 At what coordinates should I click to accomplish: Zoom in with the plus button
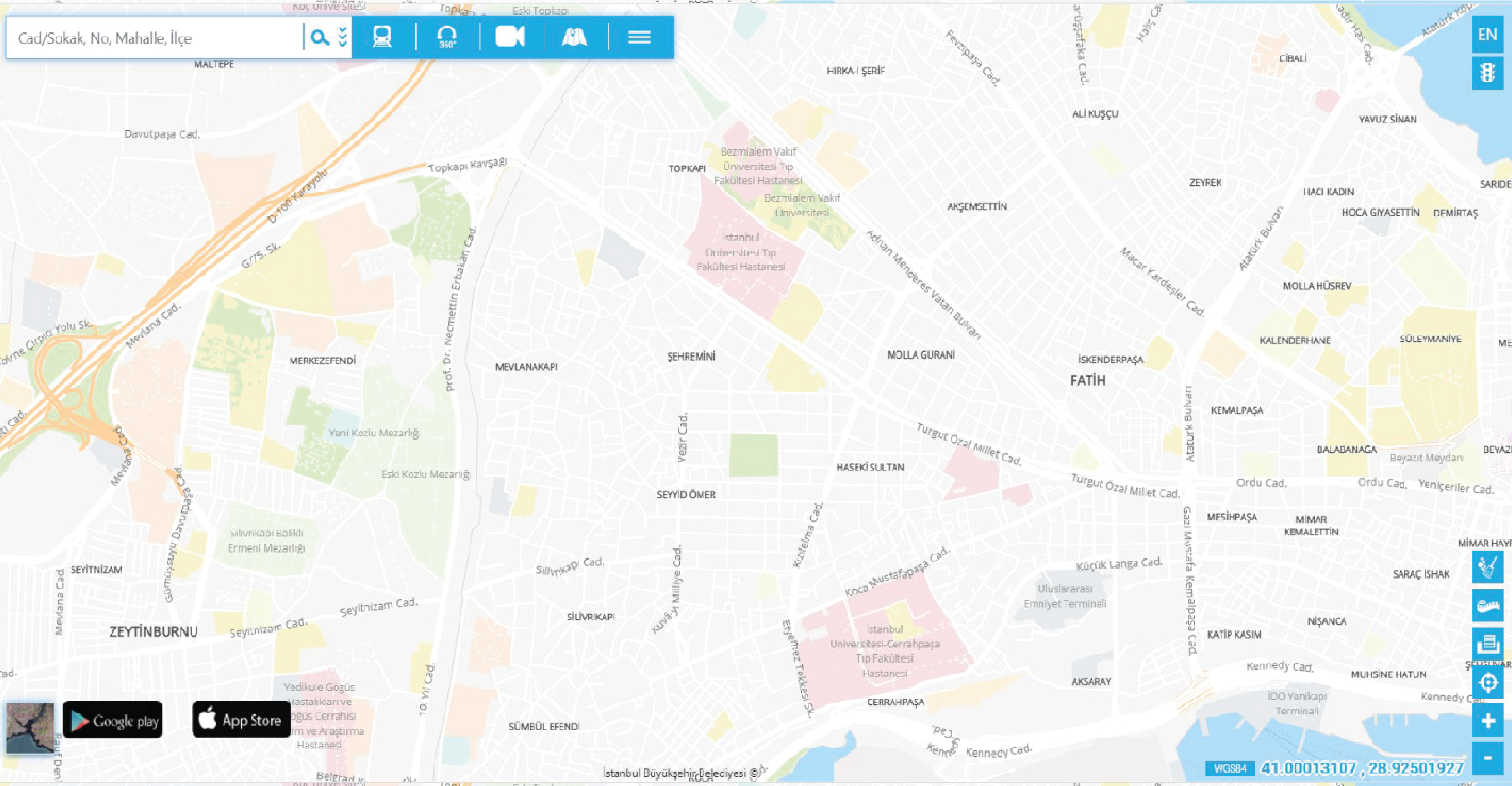pos(1487,721)
